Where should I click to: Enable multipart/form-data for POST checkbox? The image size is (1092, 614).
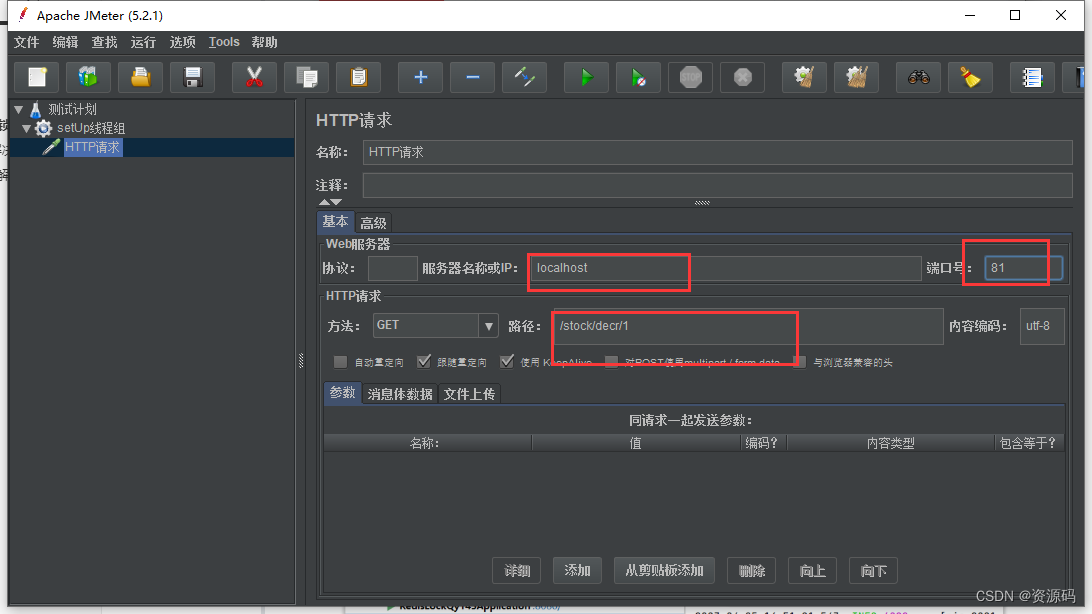click(611, 361)
